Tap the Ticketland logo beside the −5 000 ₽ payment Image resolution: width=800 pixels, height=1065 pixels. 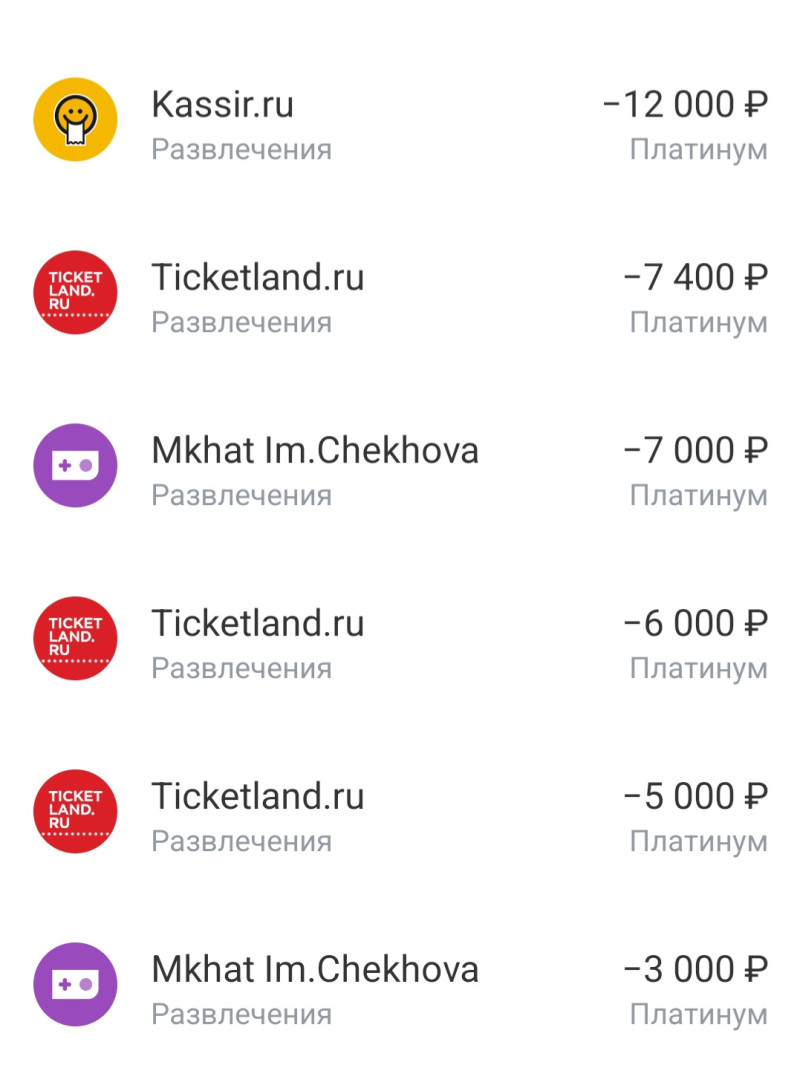[x=75, y=812]
